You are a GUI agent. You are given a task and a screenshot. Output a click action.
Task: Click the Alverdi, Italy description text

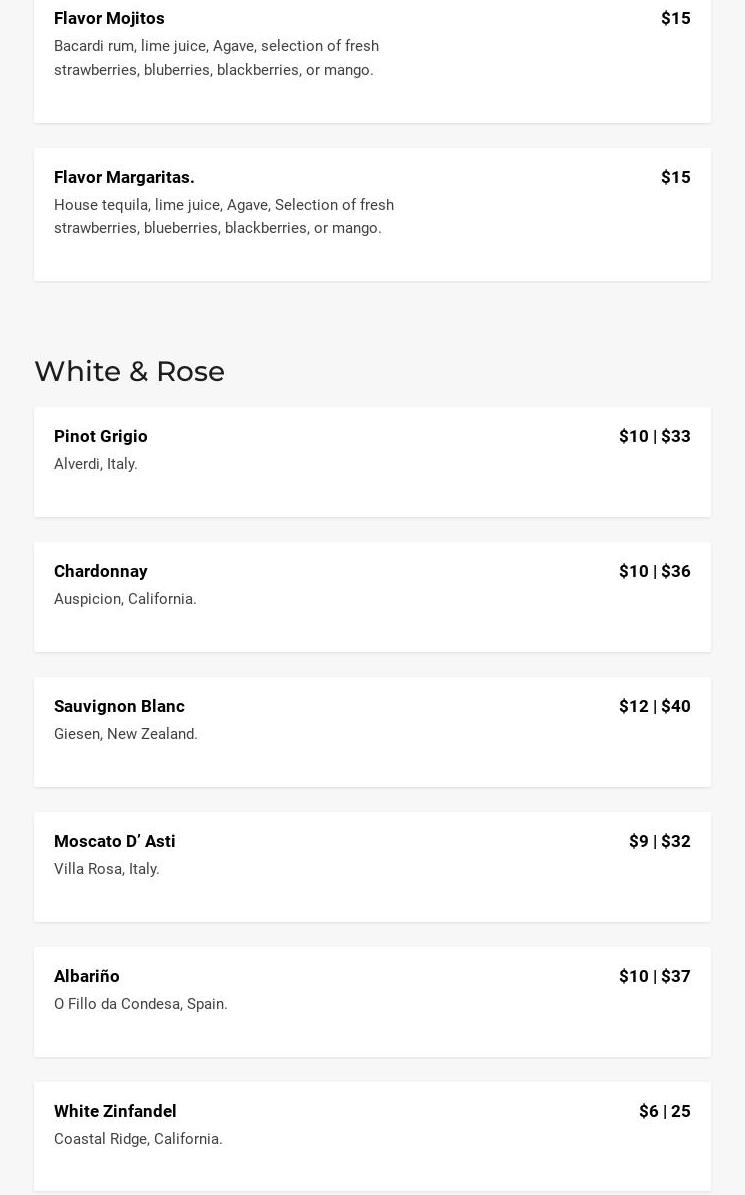[x=96, y=464]
